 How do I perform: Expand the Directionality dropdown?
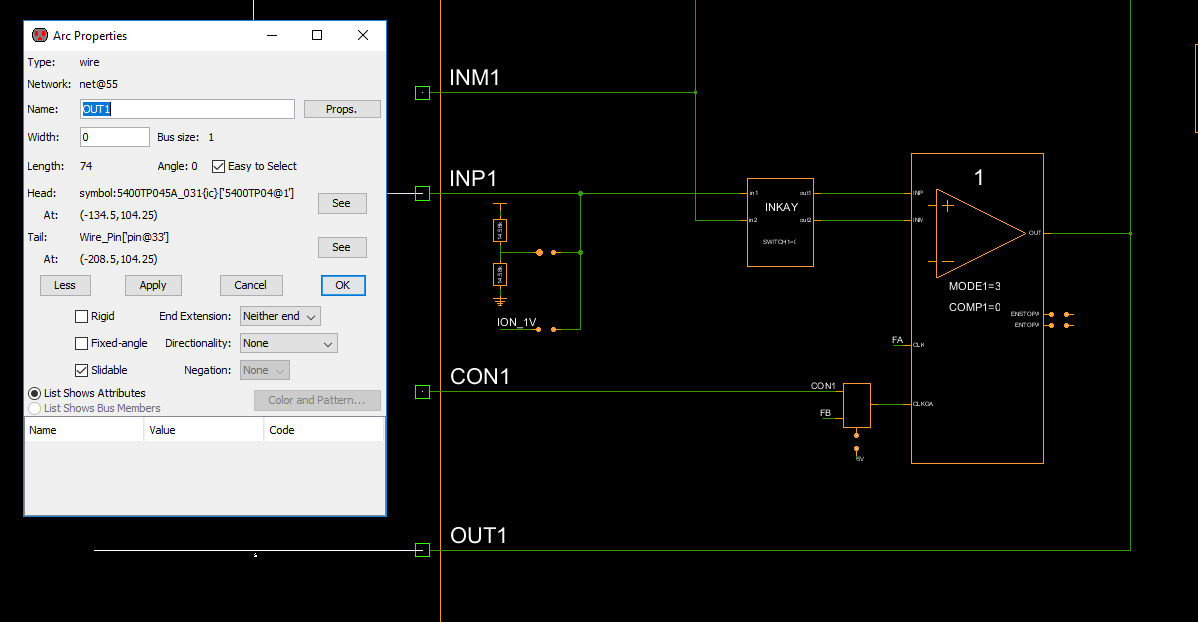(x=288, y=343)
